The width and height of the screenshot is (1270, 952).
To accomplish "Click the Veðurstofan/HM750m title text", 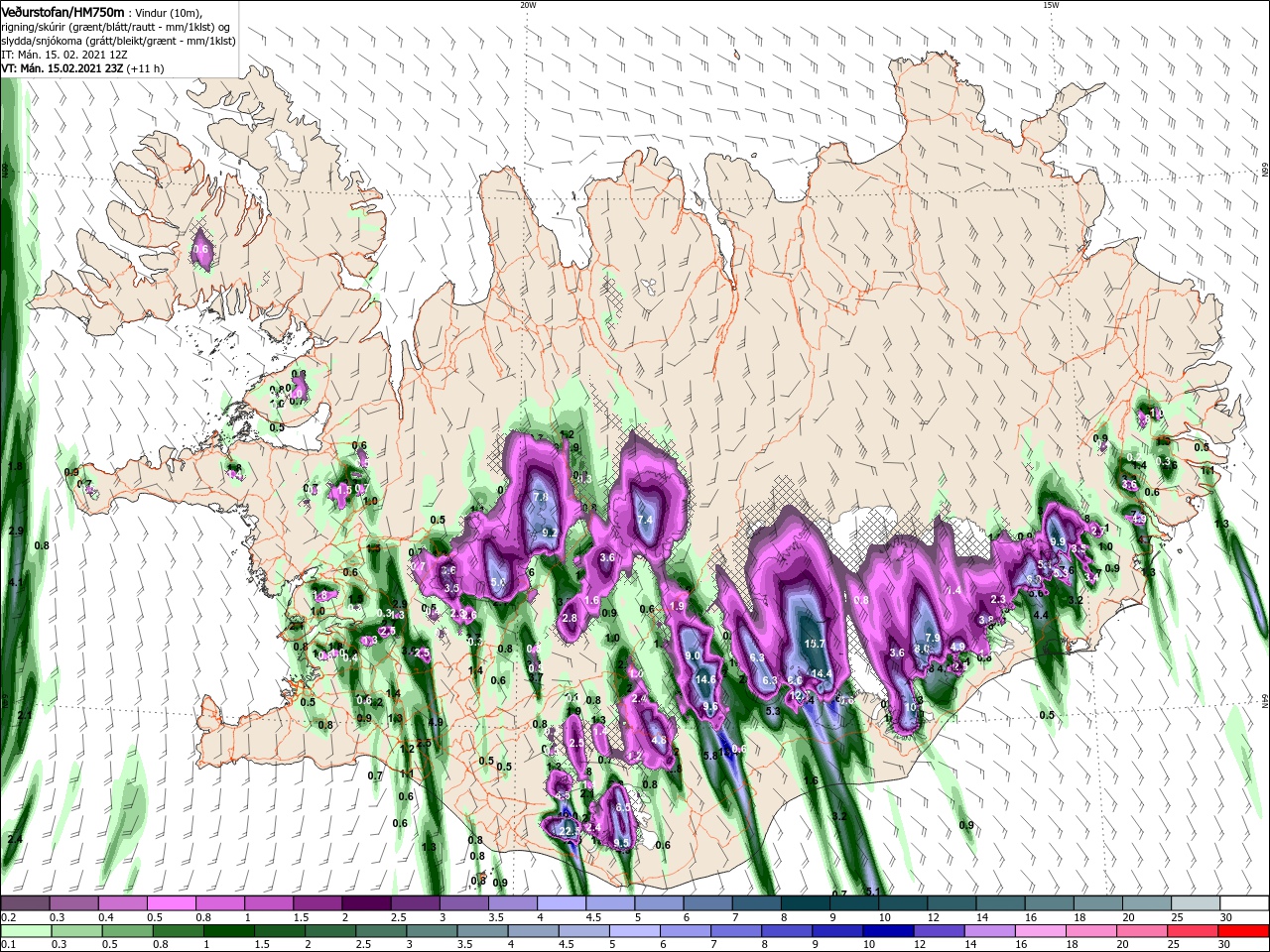I will pyautogui.click(x=63, y=11).
